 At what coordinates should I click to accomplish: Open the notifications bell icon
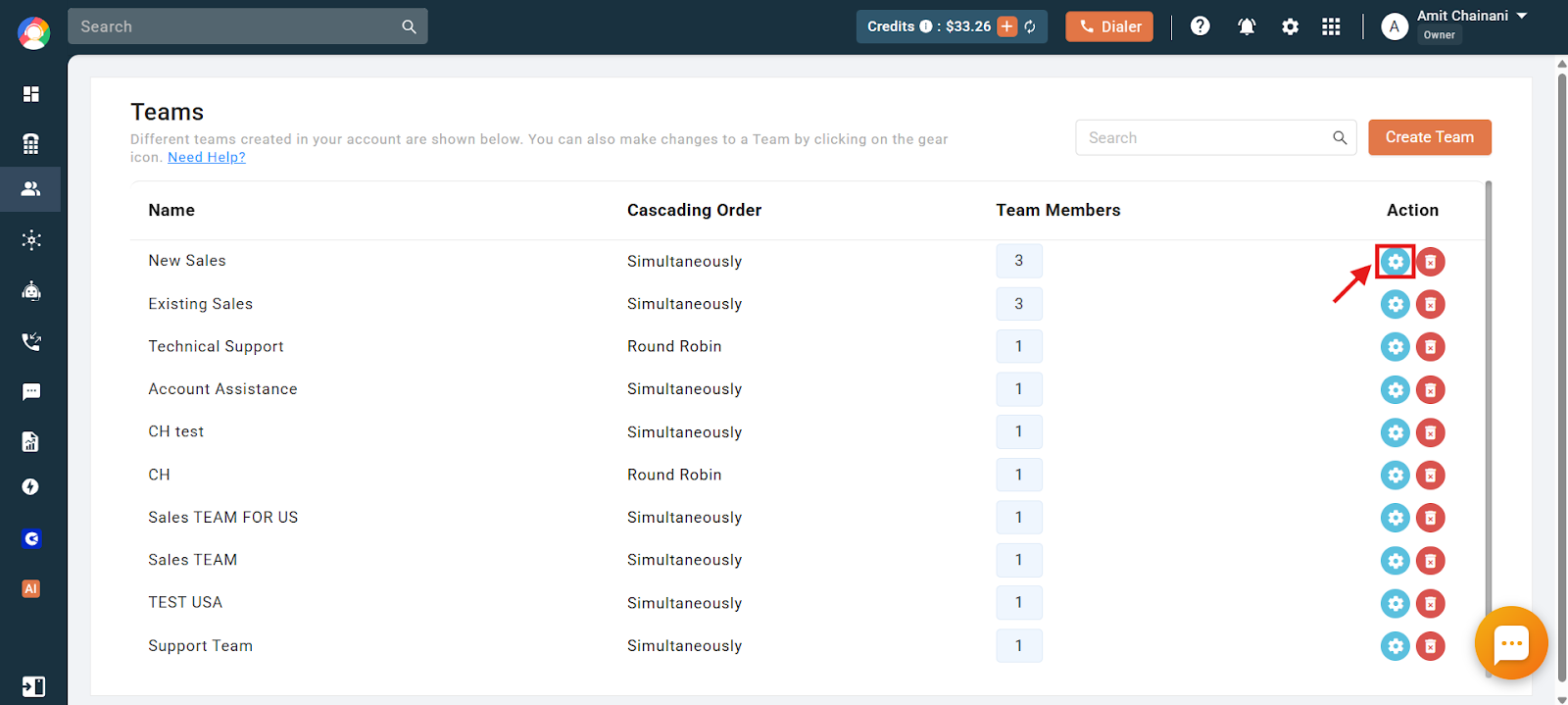[1247, 26]
